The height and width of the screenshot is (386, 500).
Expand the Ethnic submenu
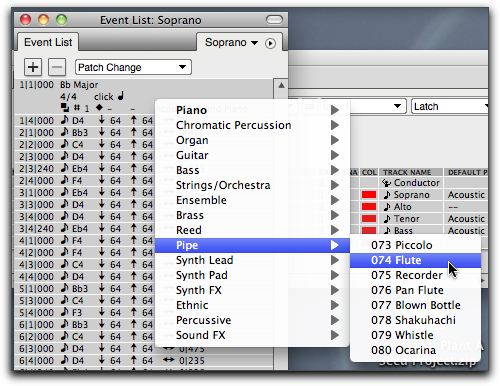(252, 305)
